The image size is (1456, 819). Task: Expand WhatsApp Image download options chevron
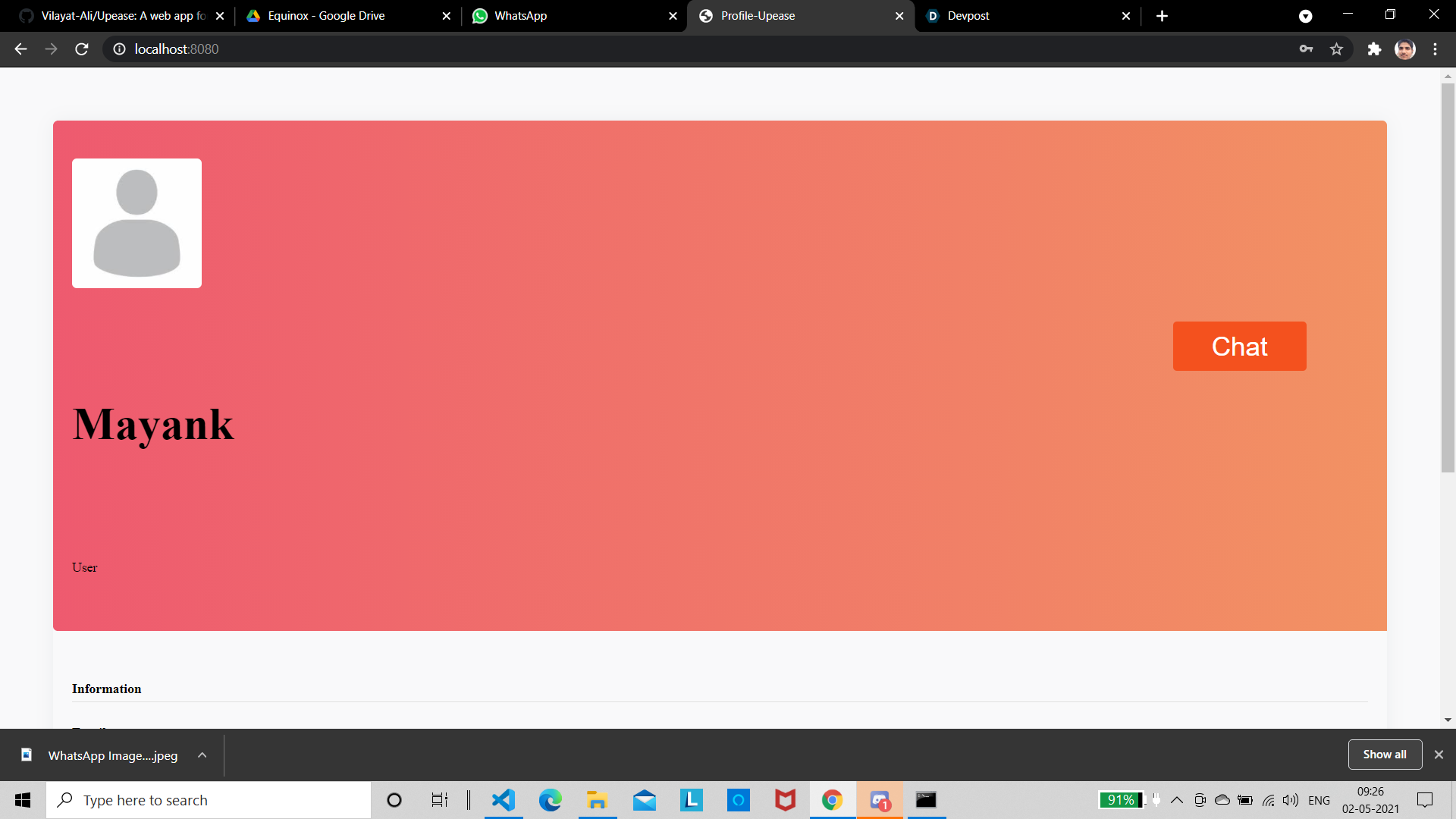coord(202,755)
